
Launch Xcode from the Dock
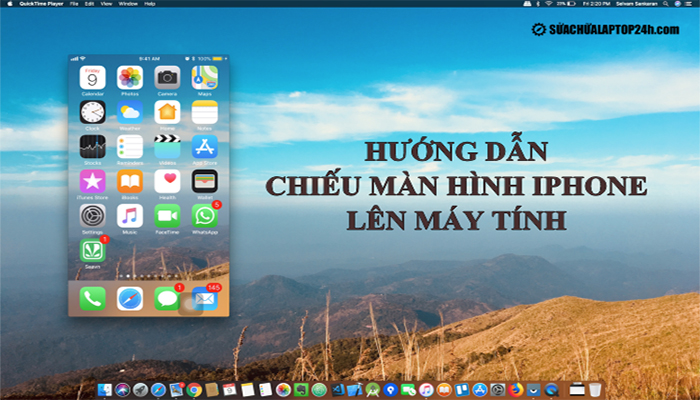[x=354, y=390]
